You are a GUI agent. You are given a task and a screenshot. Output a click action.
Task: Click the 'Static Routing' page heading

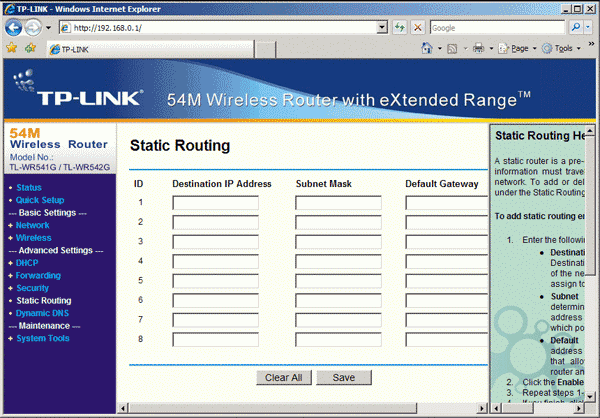tap(180, 145)
